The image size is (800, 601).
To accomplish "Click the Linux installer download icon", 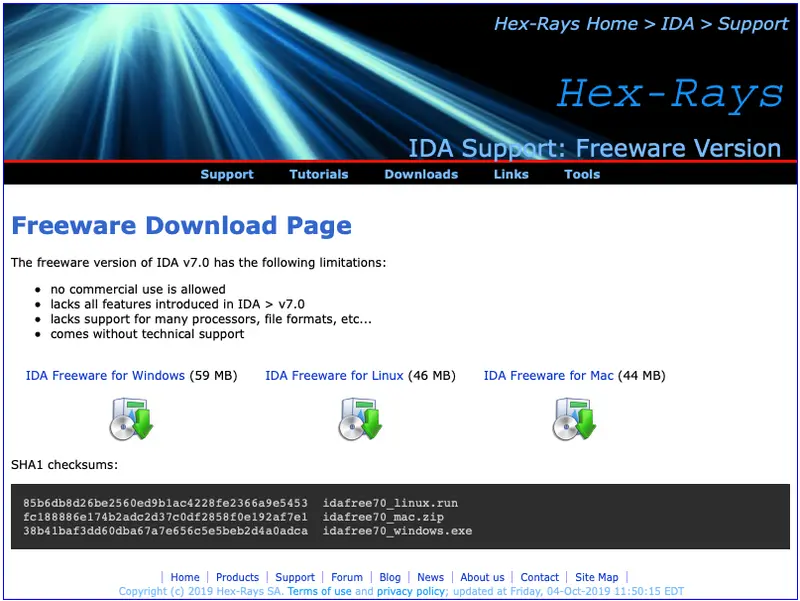I will 360,419.
